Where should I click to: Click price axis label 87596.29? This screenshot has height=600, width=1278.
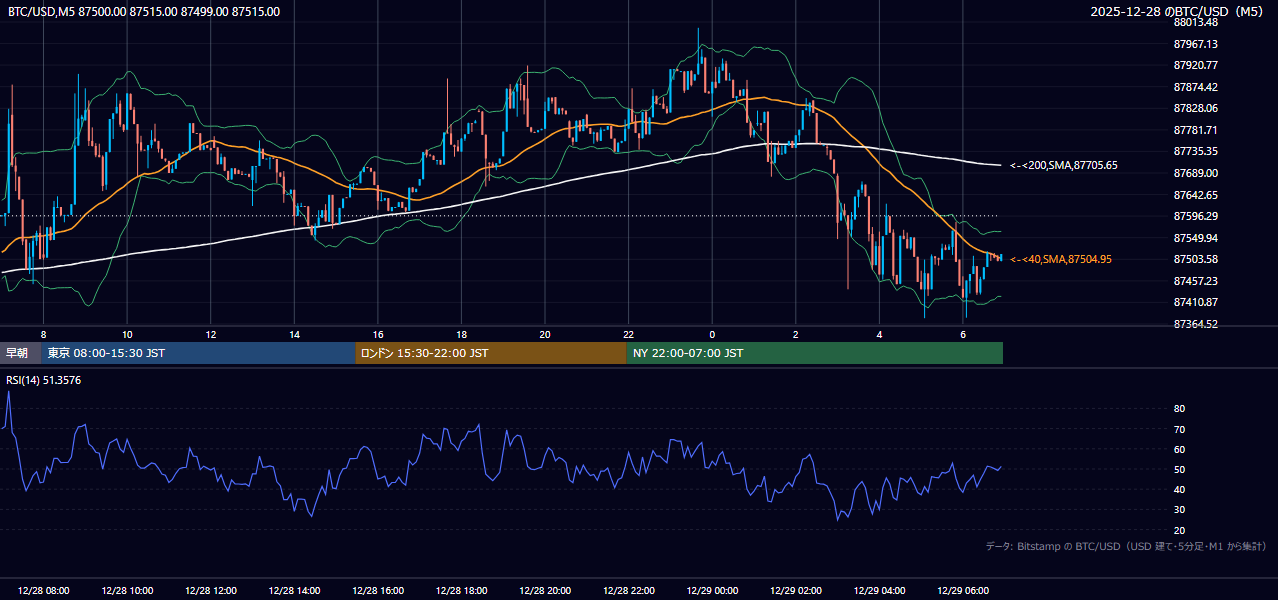[x=1196, y=216]
